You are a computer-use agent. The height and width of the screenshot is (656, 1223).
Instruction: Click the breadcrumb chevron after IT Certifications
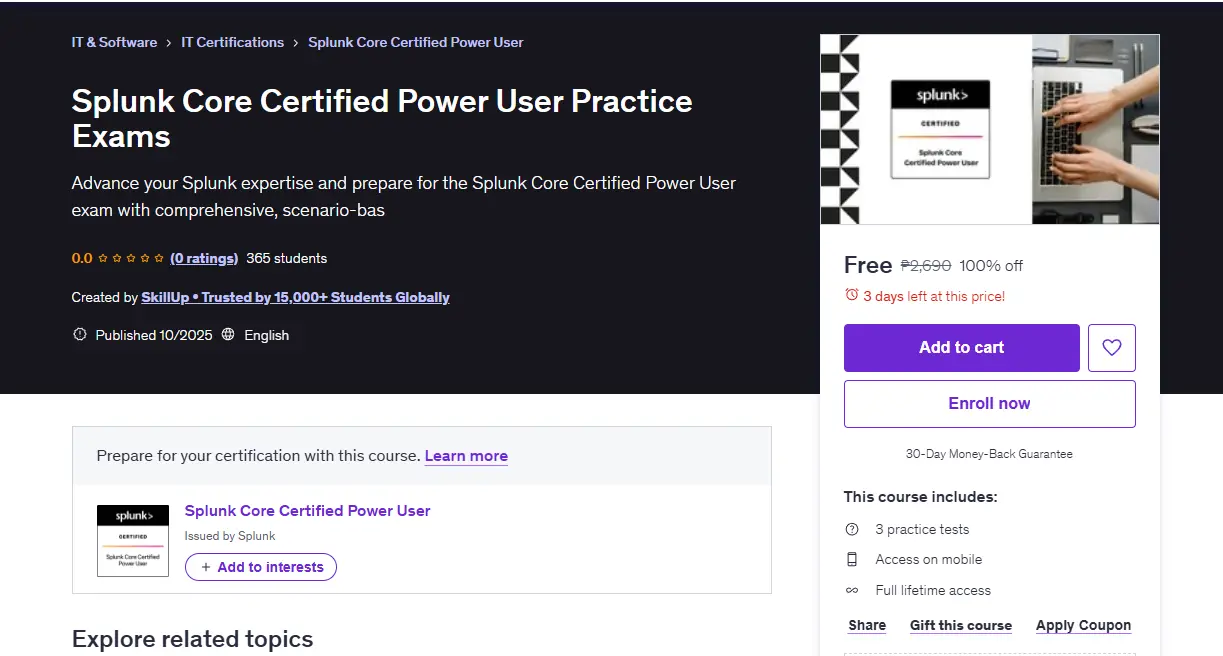pyautogui.click(x=296, y=43)
